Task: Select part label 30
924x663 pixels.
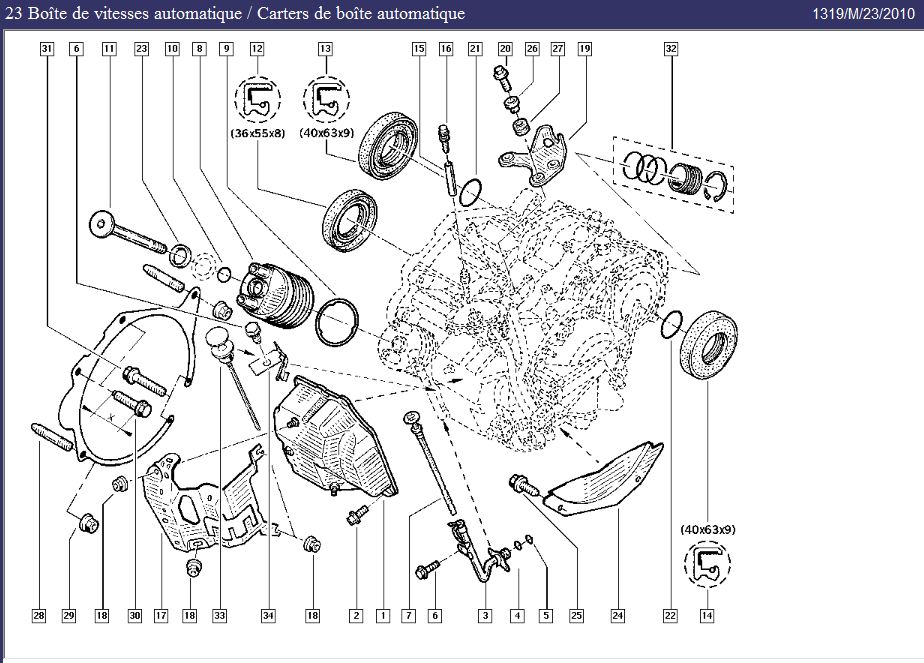Action: 135,616
